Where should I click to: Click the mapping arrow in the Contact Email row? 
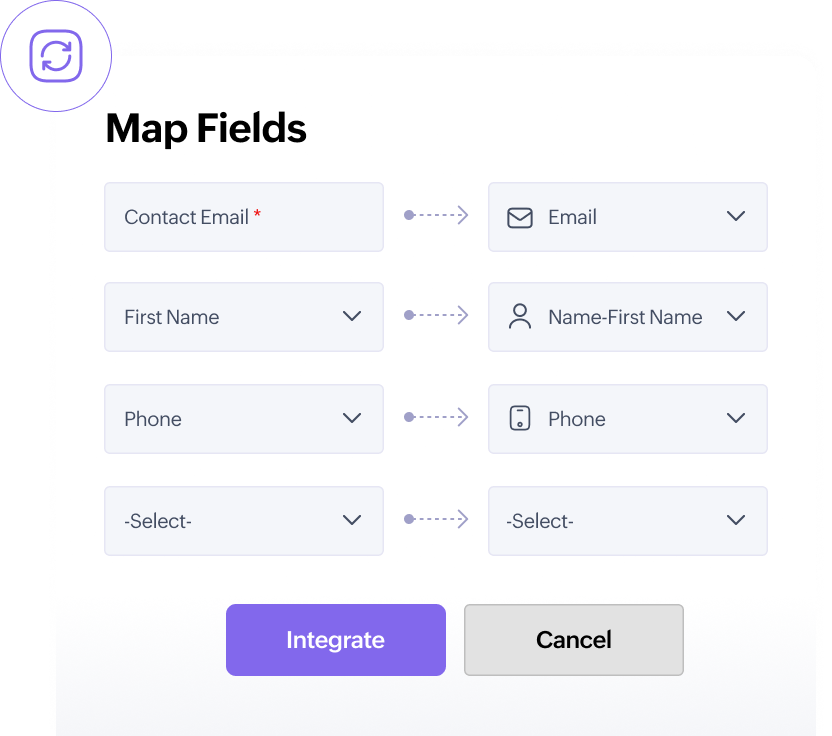[436, 215]
